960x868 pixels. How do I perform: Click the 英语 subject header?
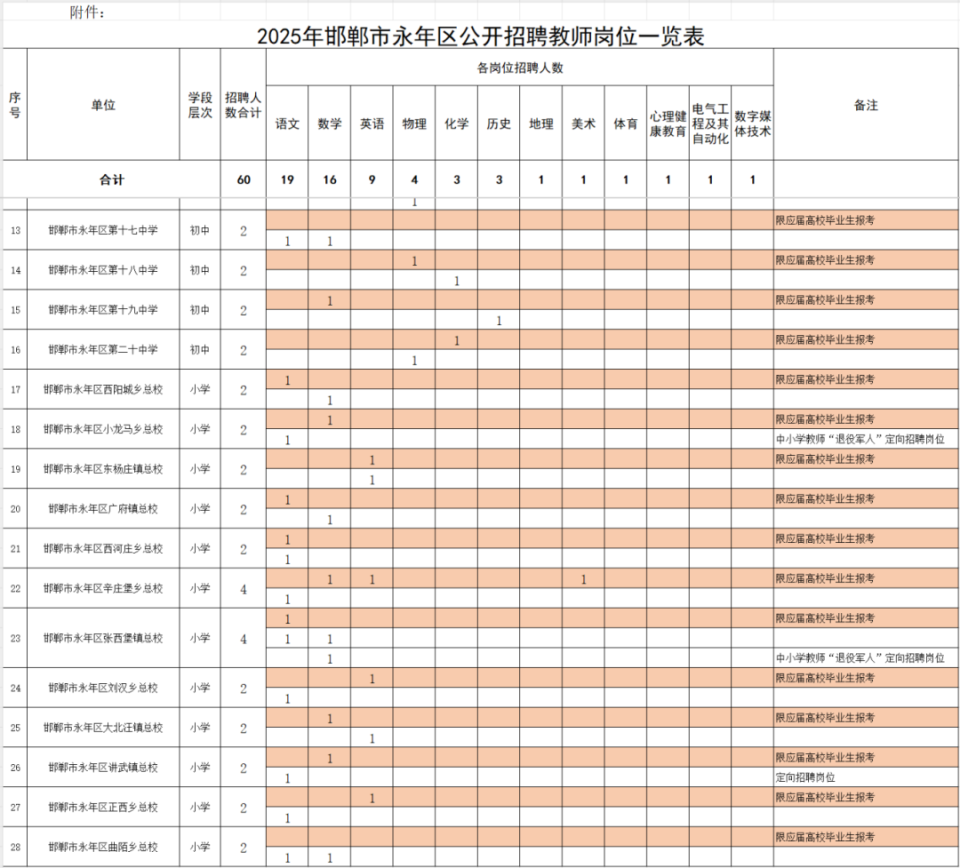pyautogui.click(x=372, y=124)
